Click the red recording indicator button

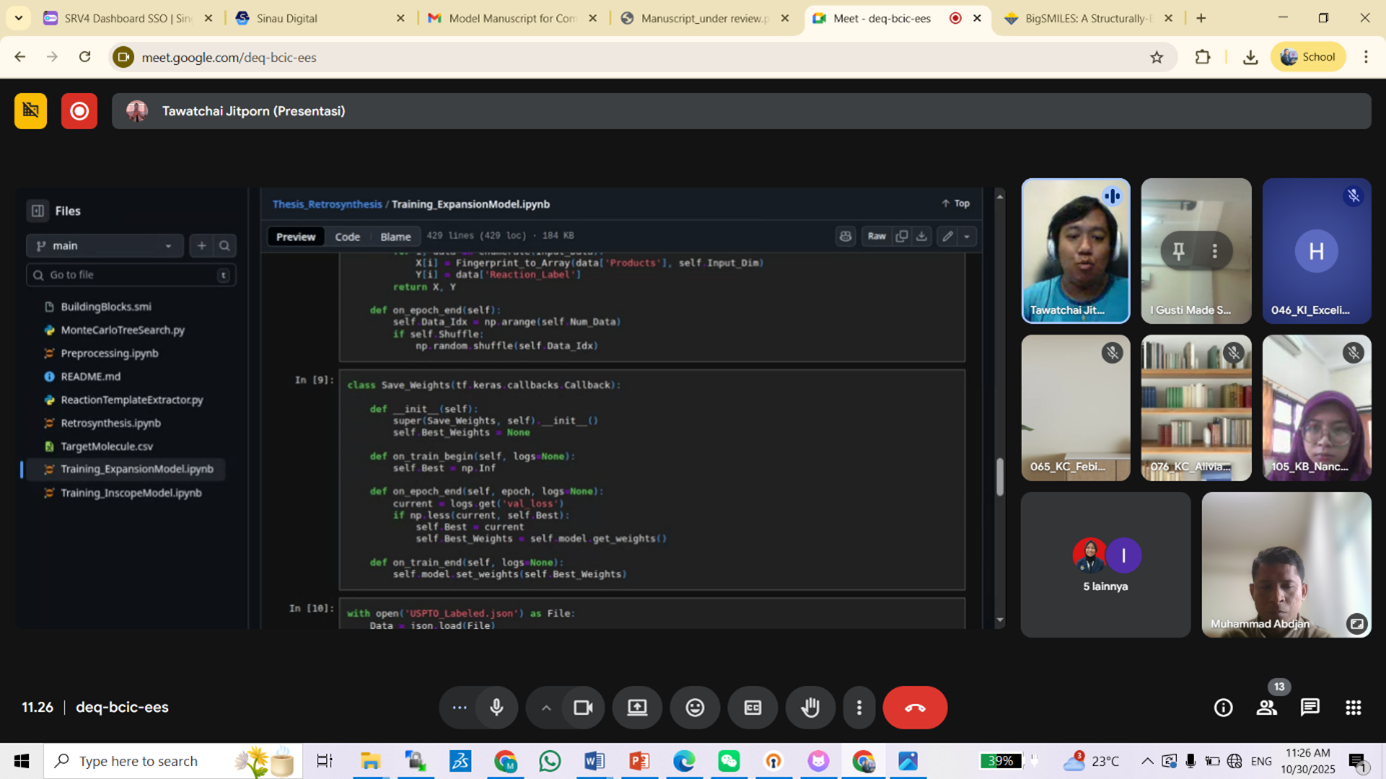79,111
